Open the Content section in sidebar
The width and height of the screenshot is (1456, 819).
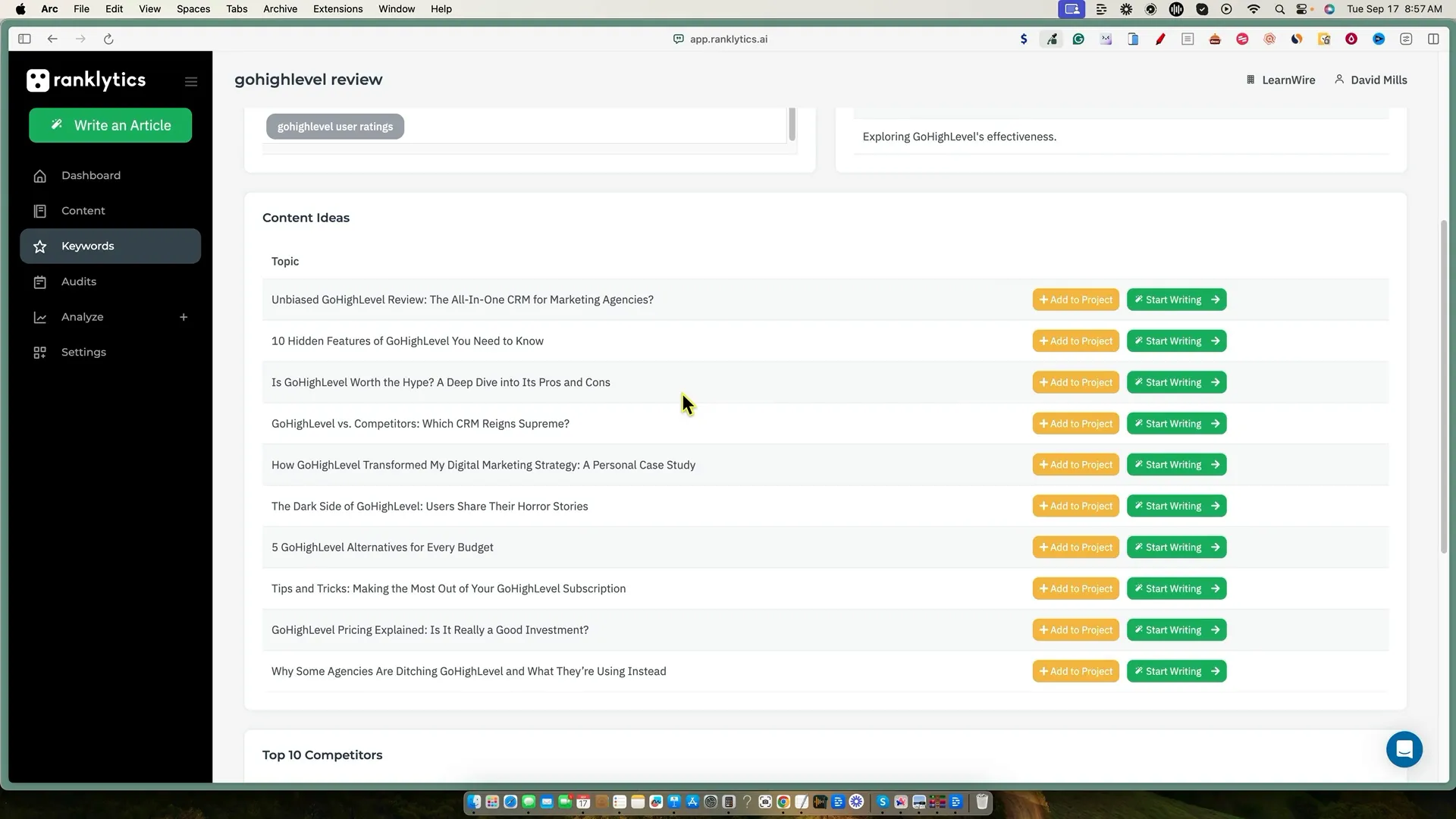pyautogui.click(x=83, y=211)
